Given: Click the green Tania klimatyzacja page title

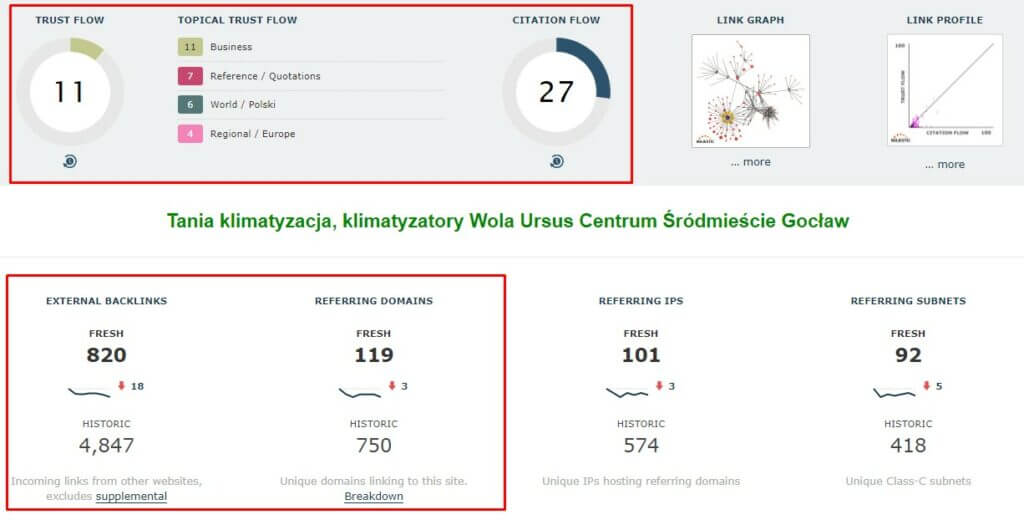Looking at the screenshot, I should click(508, 220).
